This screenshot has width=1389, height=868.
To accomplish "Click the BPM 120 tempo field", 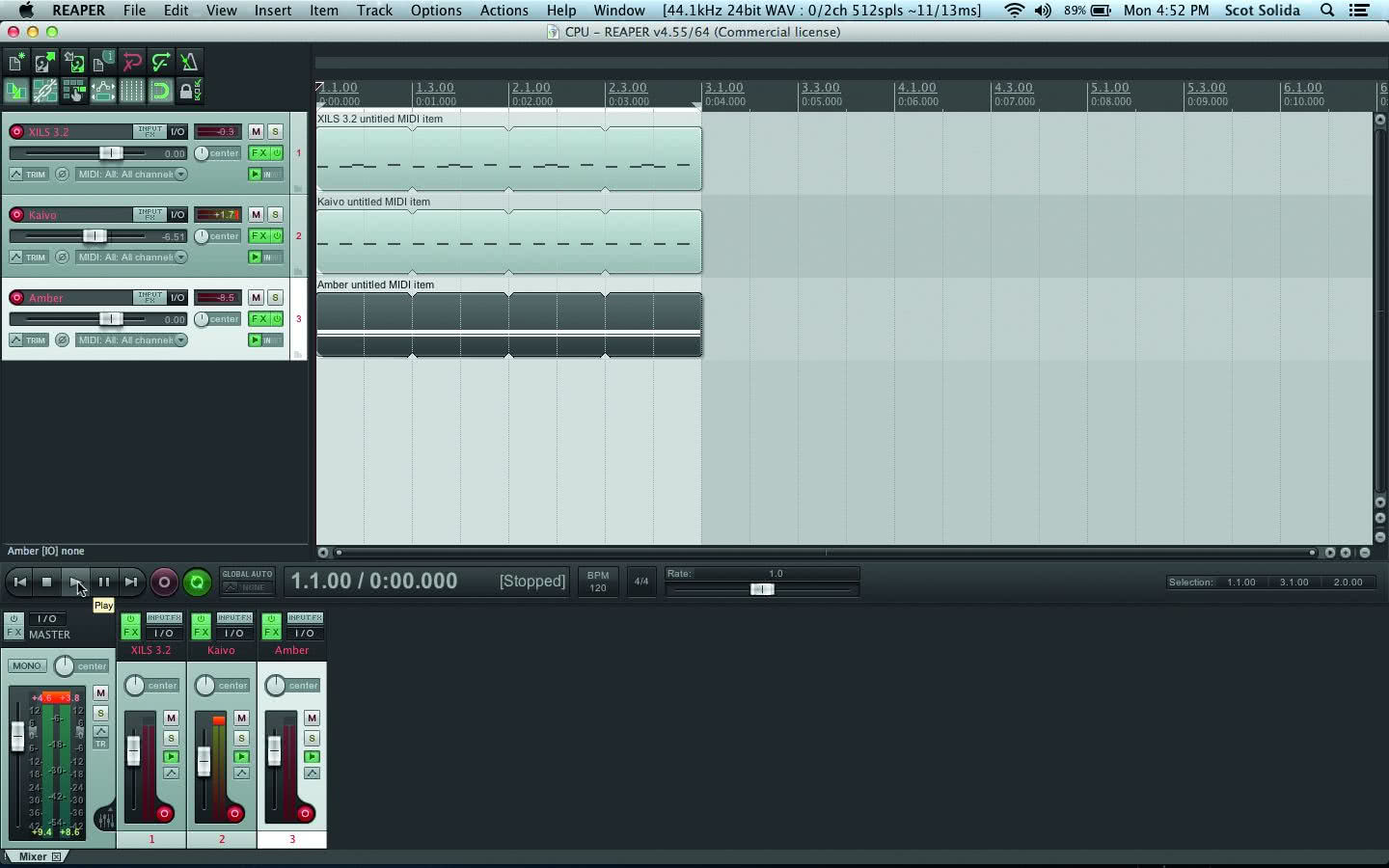I will [598, 582].
